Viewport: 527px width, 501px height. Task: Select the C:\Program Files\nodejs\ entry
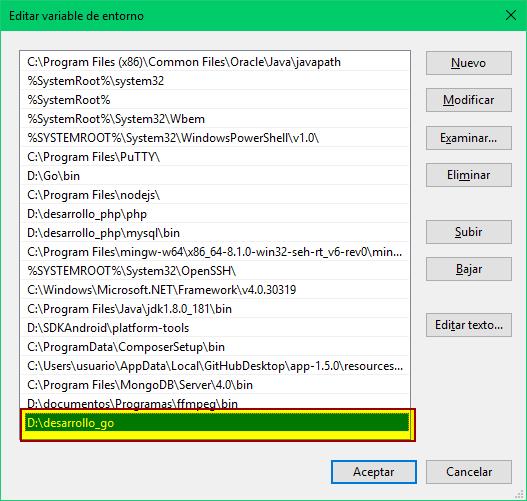215,195
